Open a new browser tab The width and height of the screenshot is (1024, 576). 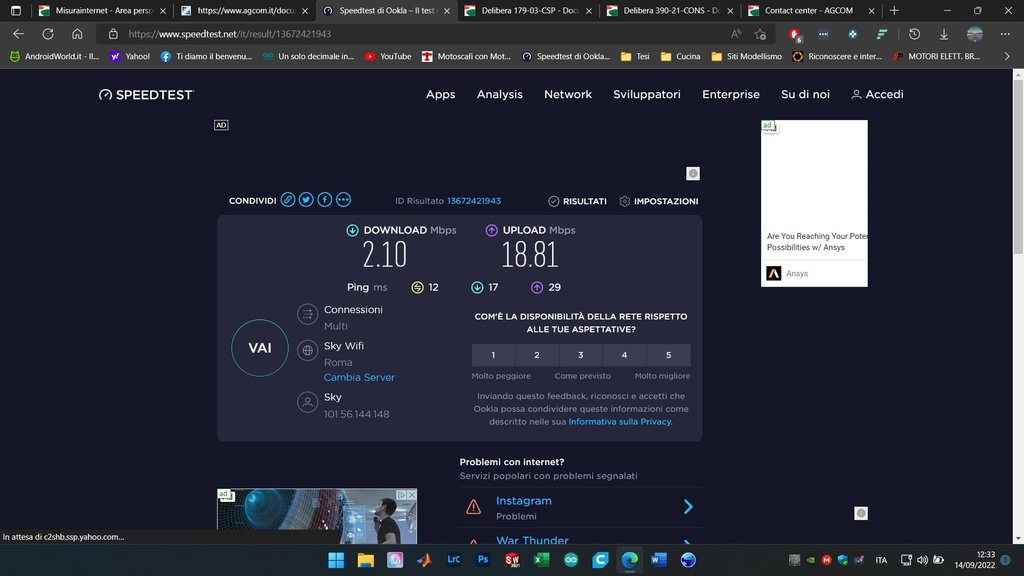click(x=894, y=10)
